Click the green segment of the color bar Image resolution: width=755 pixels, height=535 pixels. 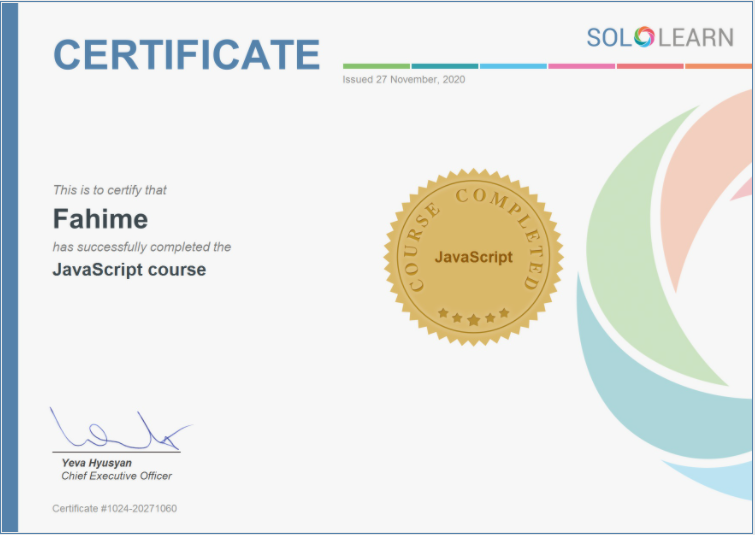(376, 66)
